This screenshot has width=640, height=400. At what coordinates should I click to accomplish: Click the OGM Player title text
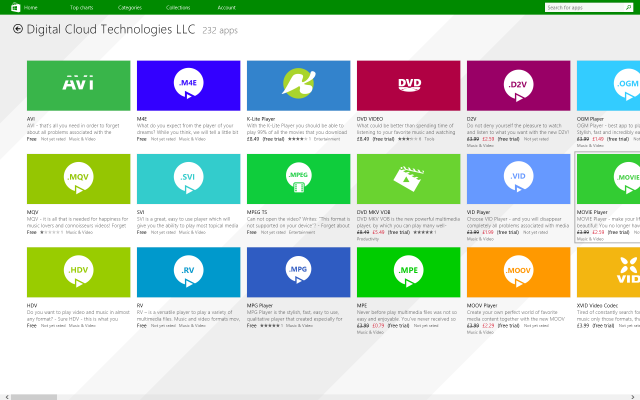click(x=590, y=119)
